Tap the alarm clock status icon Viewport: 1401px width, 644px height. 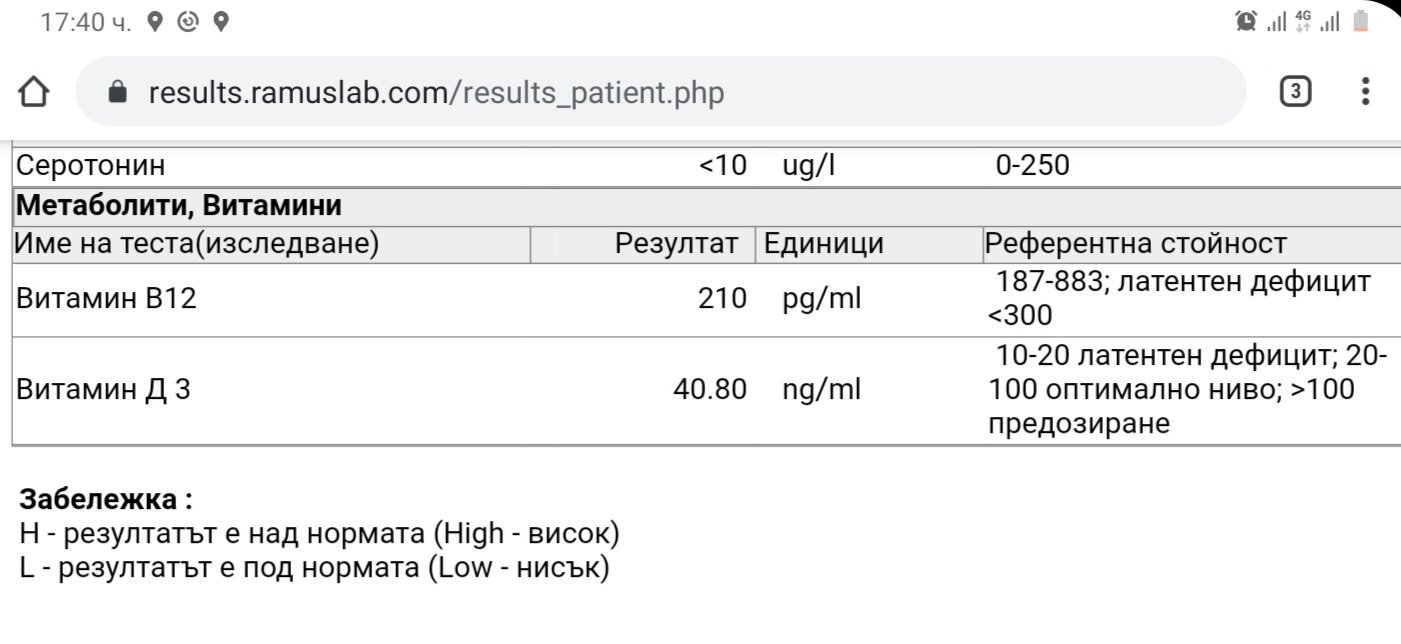coord(1246,21)
